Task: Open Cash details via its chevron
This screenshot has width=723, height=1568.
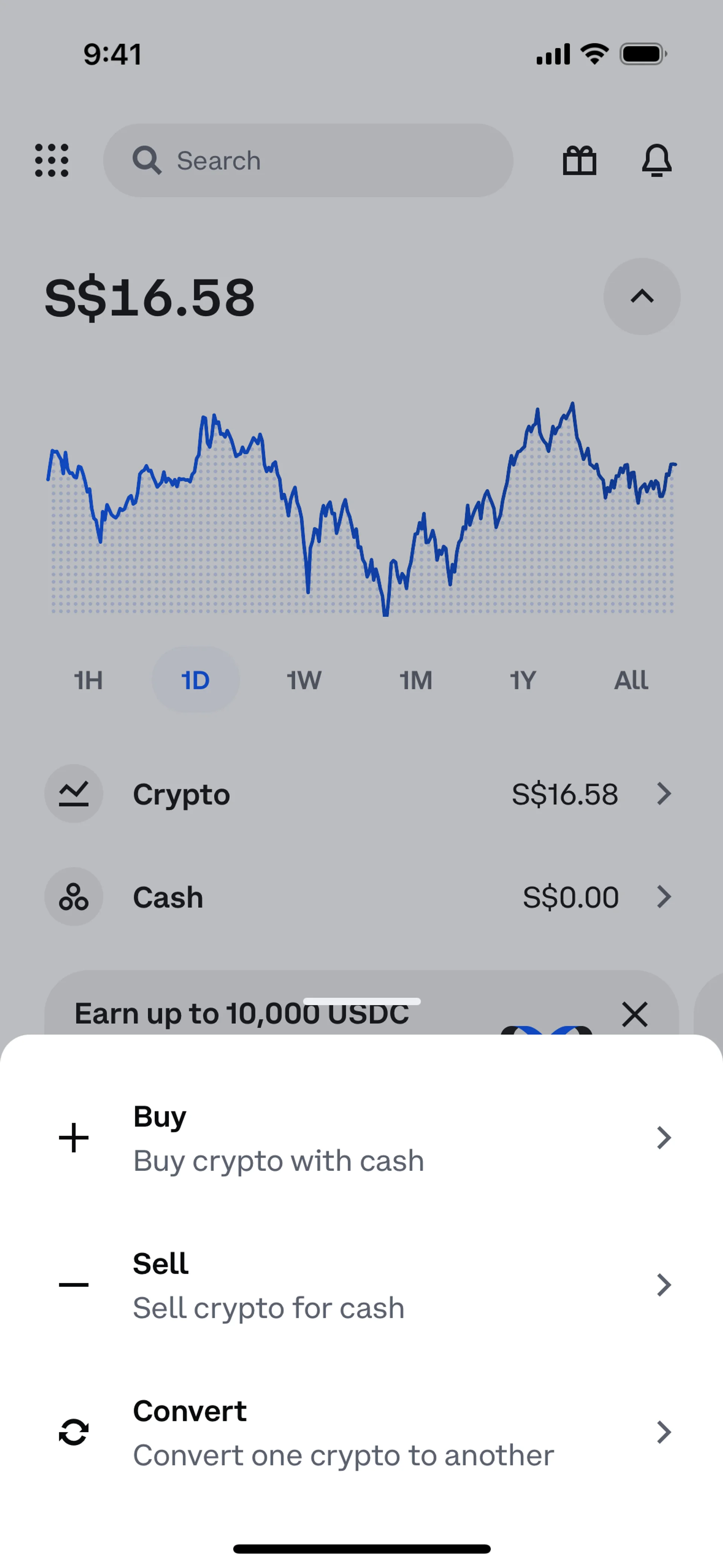Action: 664,897
